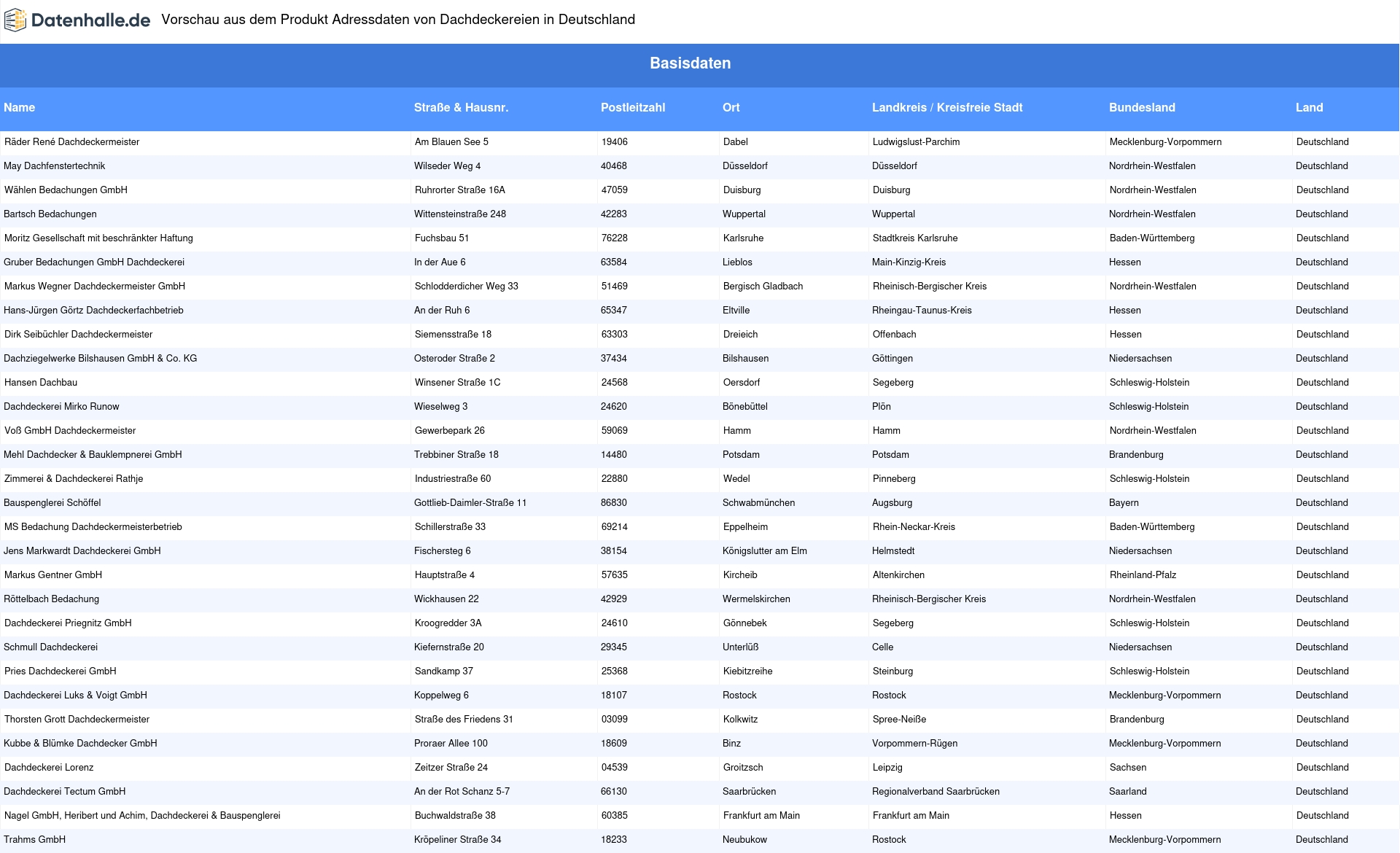Select Nagel GmbH, Heribert und Achim entry
This screenshot has height=853, width=1400.
point(142,816)
